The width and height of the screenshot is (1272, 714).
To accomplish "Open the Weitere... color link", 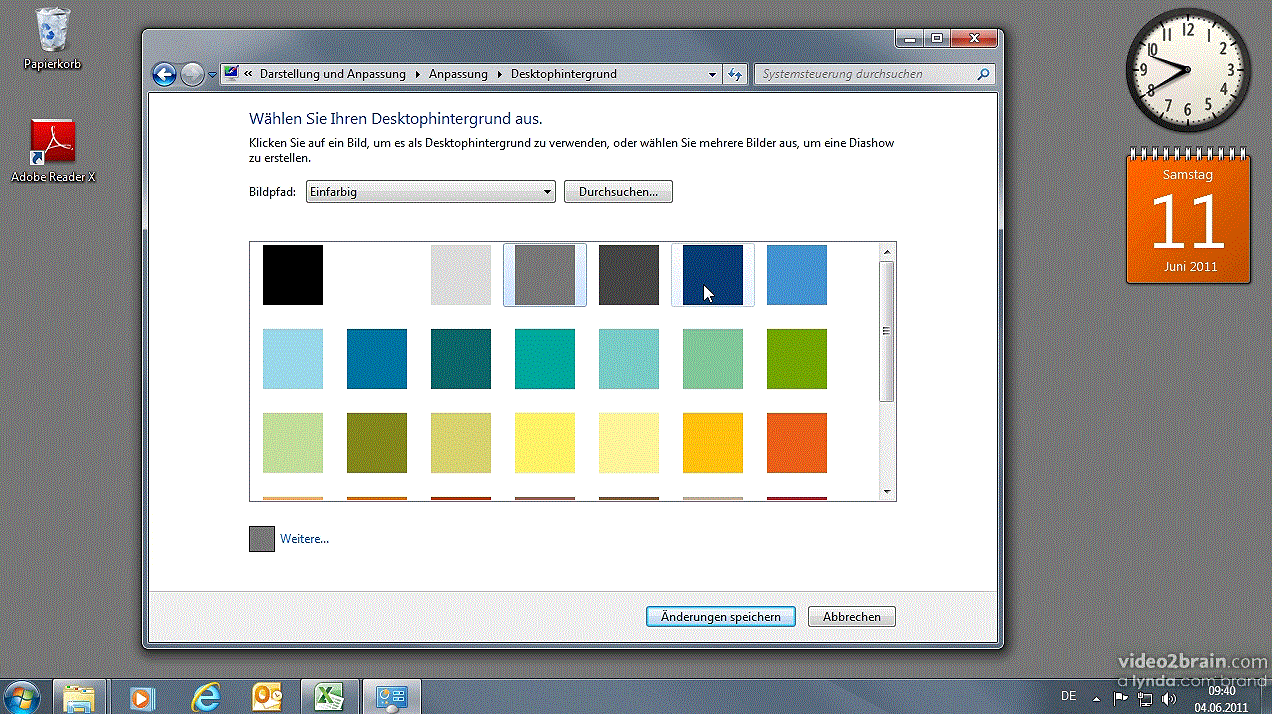I will click(x=304, y=539).
